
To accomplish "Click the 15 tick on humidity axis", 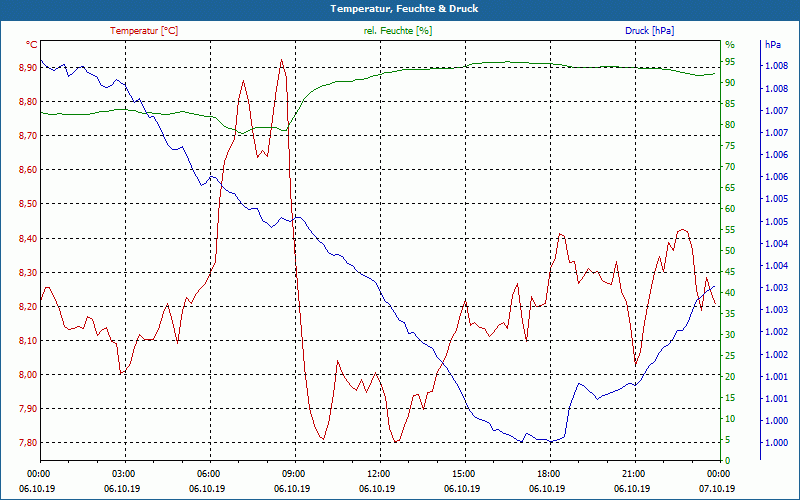I will pos(730,398).
